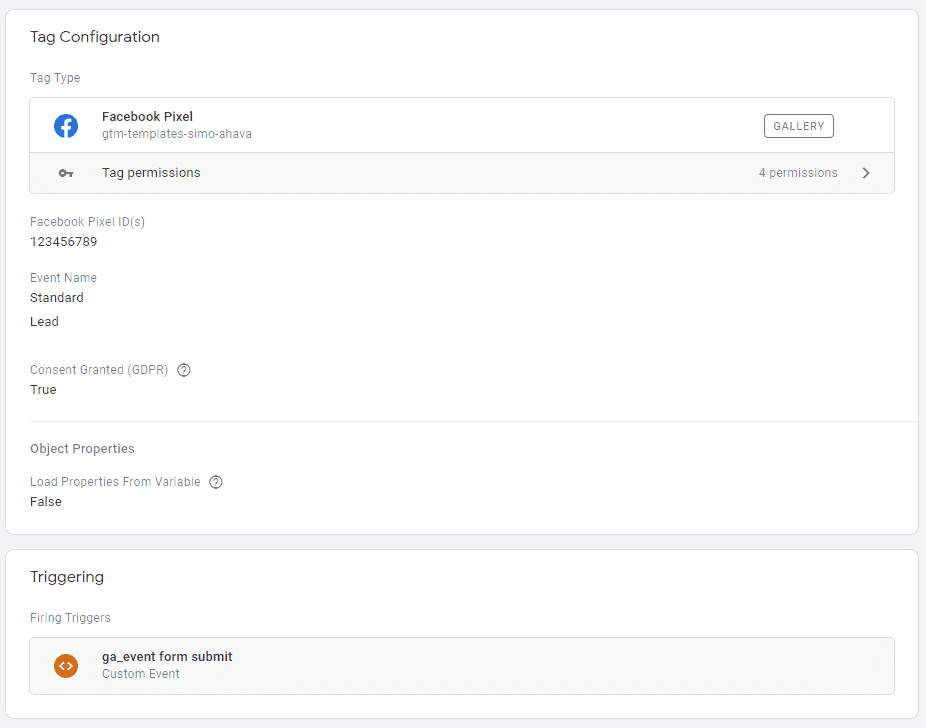The width and height of the screenshot is (926, 728).
Task: Open help icon next to Consent Granted (GDPR)
Action: pyautogui.click(x=184, y=370)
